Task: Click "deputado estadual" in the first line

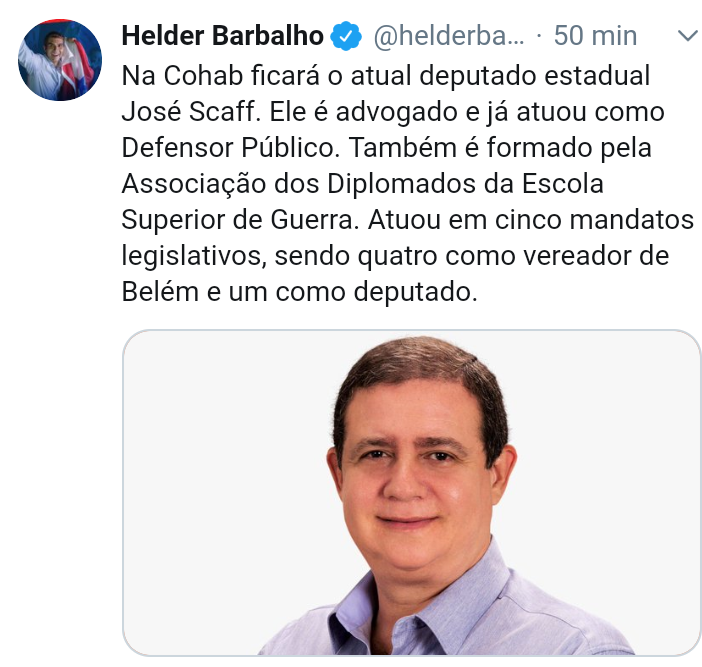Action: click(535, 76)
